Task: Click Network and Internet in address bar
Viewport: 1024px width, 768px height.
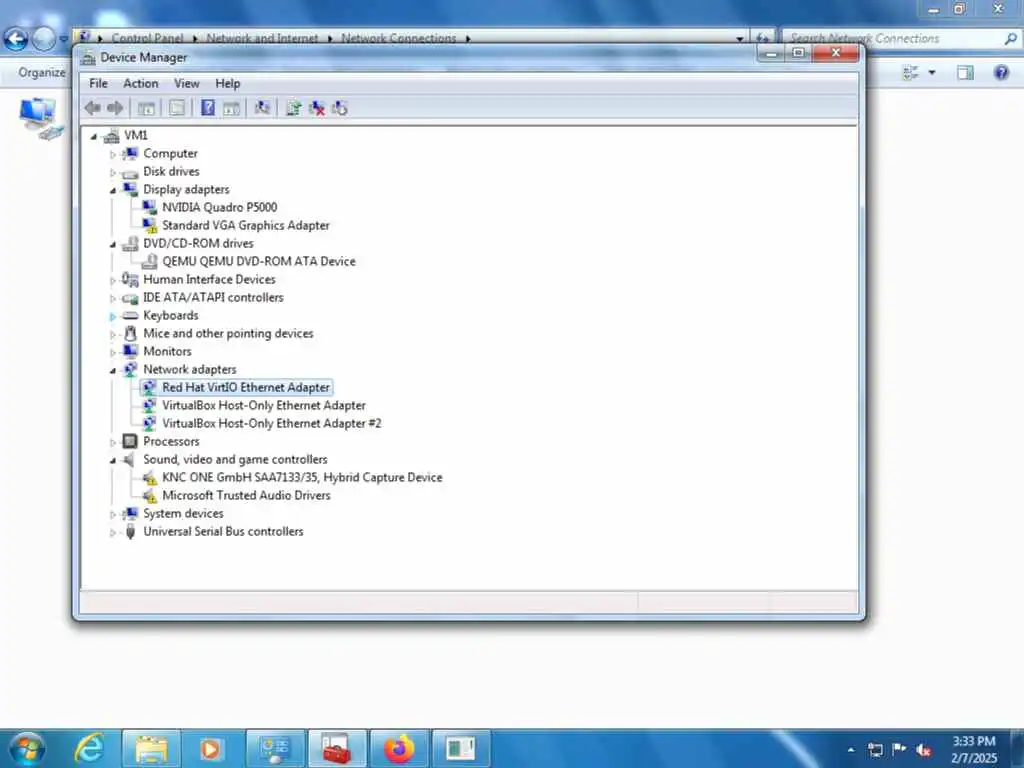Action: (x=262, y=39)
